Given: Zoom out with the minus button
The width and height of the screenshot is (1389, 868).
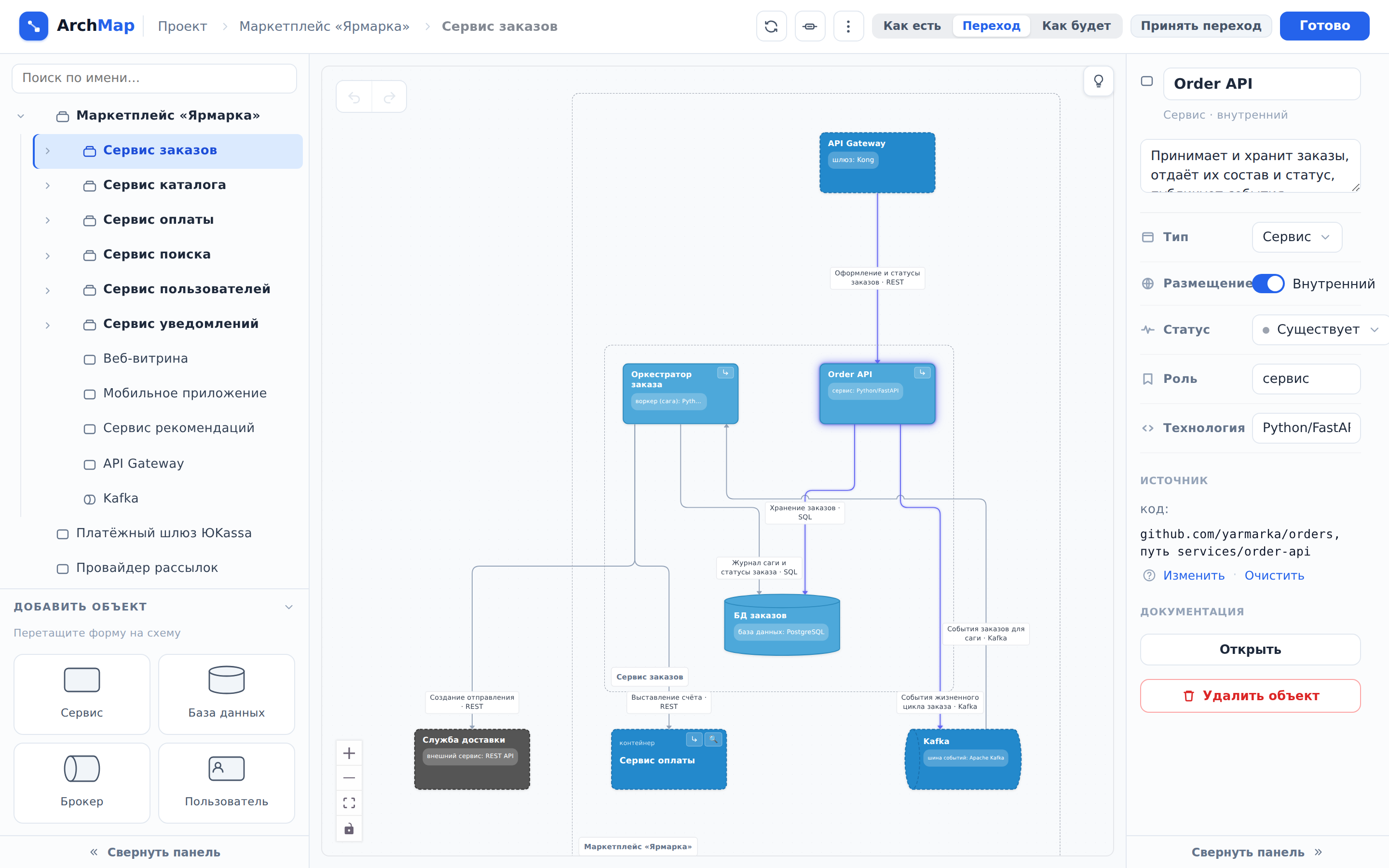Looking at the screenshot, I should 349,778.
